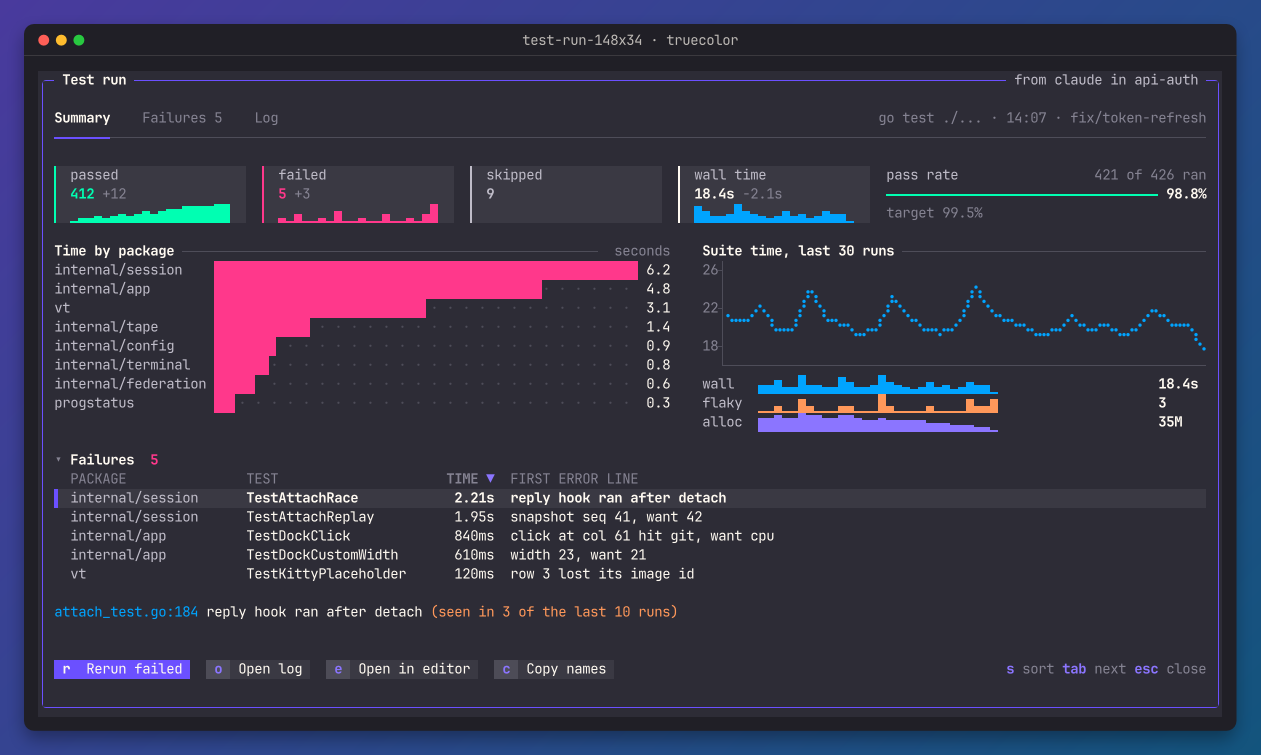Open the Failures 5 tab

(x=182, y=118)
